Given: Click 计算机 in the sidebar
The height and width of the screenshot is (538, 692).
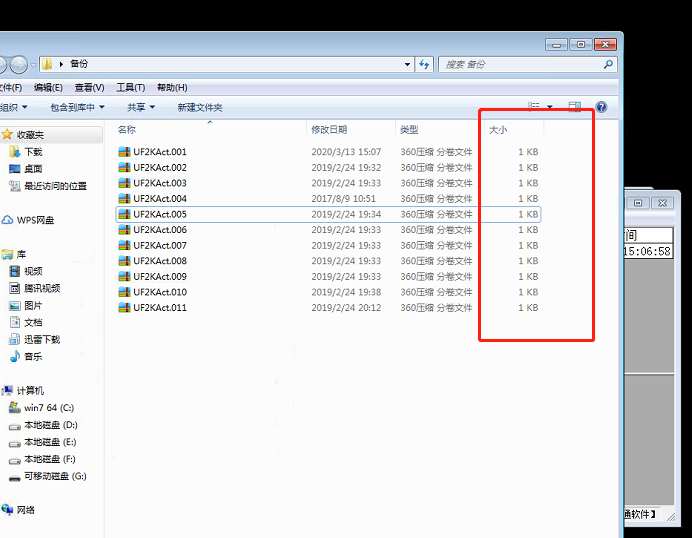Looking at the screenshot, I should click(30, 391).
